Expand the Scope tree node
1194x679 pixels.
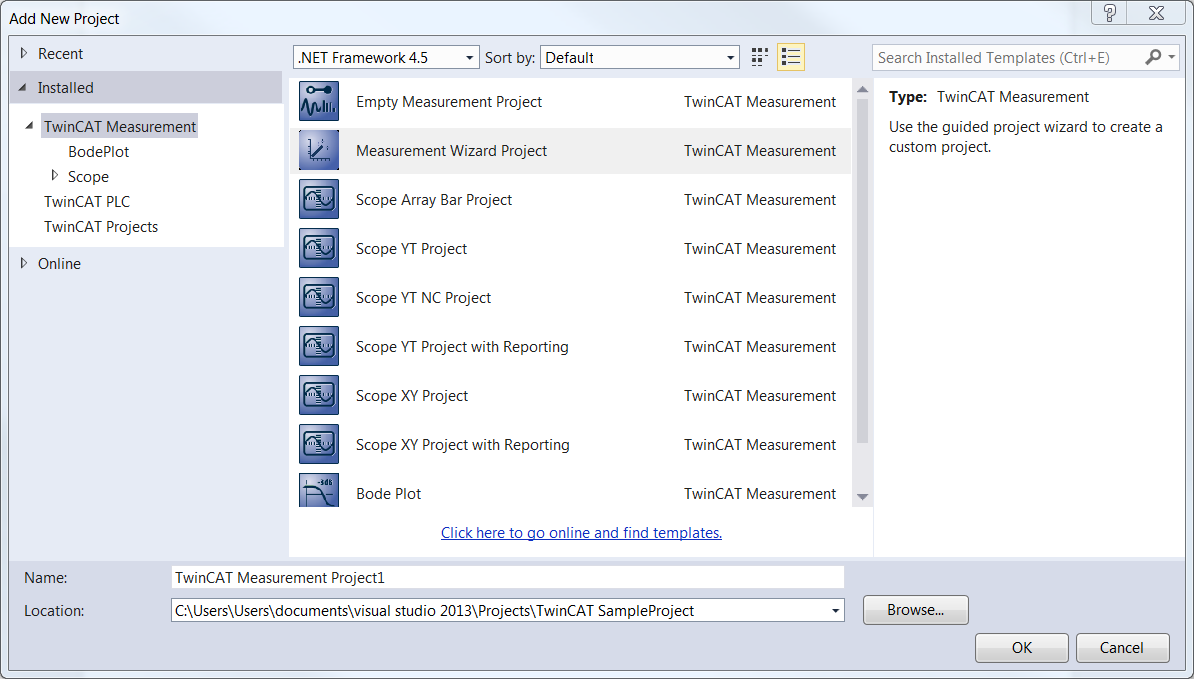[x=55, y=175]
